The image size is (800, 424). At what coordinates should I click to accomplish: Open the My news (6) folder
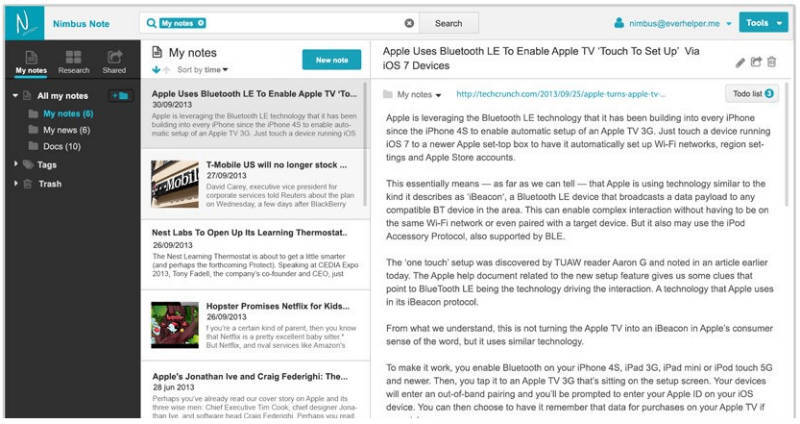pyautogui.click(x=66, y=130)
